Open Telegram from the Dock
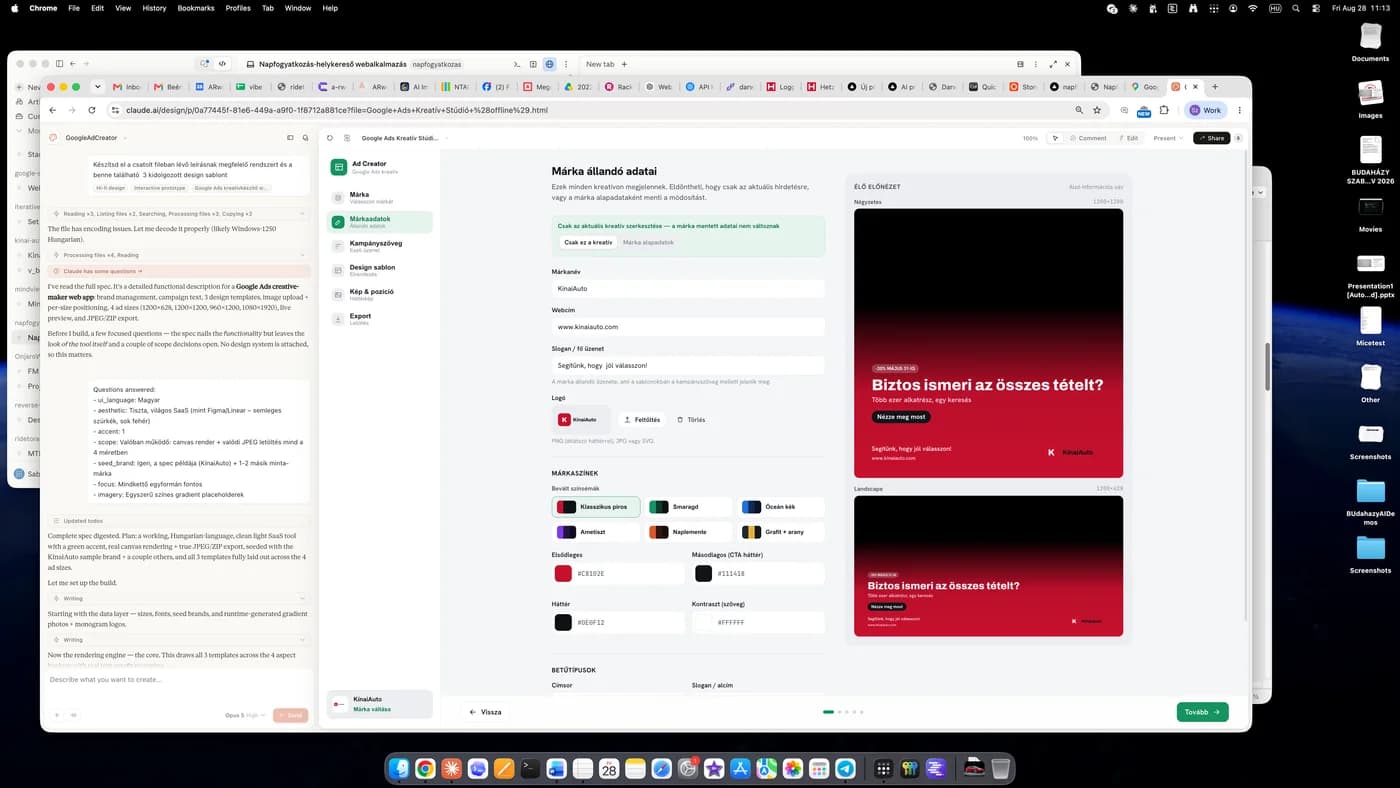 [x=845, y=768]
